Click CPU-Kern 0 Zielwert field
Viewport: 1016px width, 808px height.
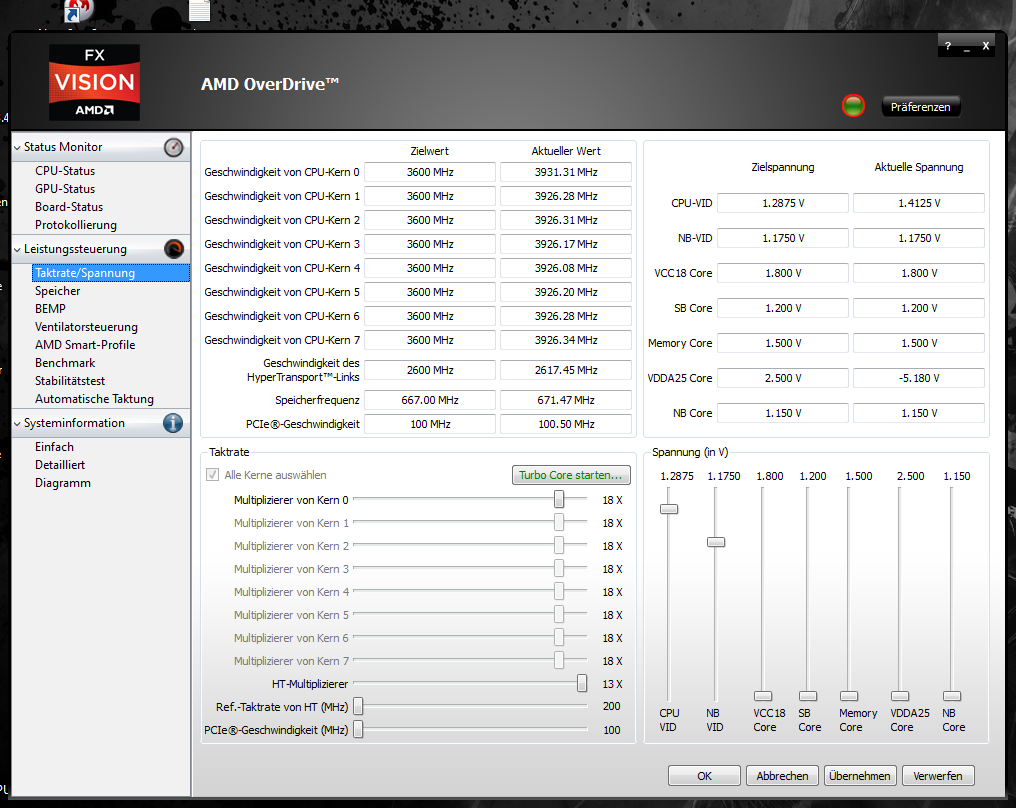[430, 172]
